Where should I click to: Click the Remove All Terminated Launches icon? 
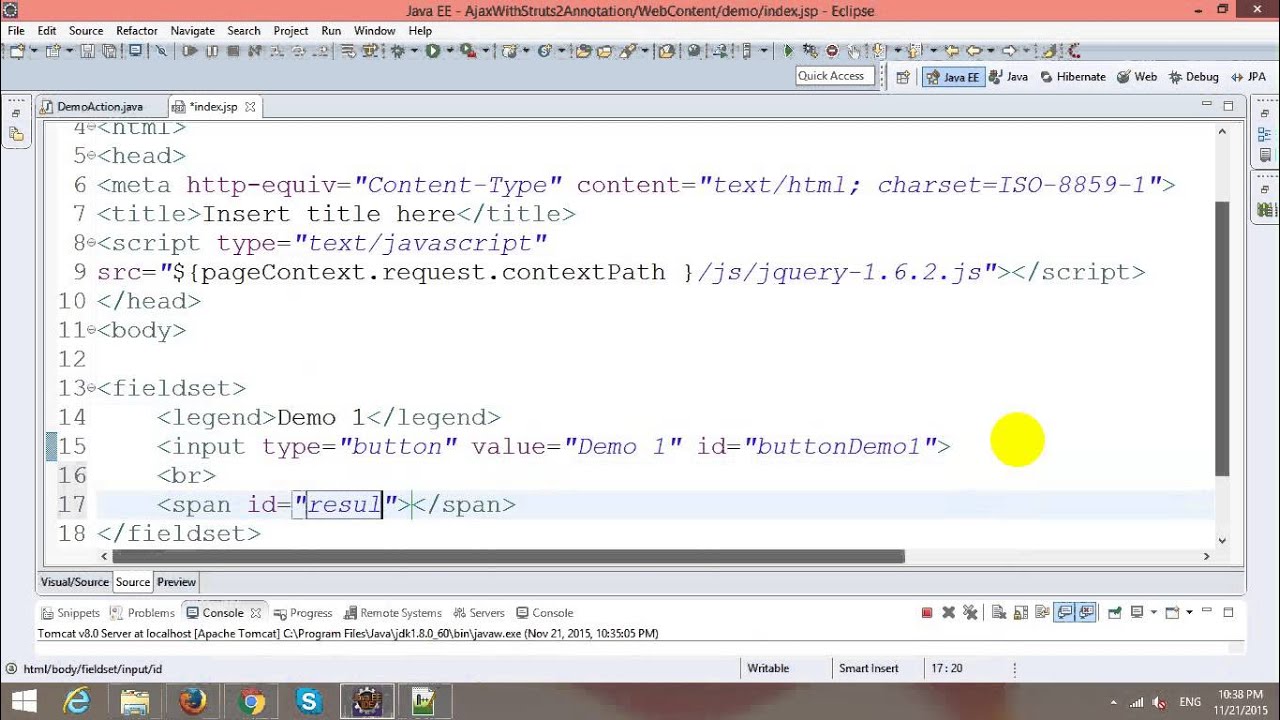[x=970, y=612]
